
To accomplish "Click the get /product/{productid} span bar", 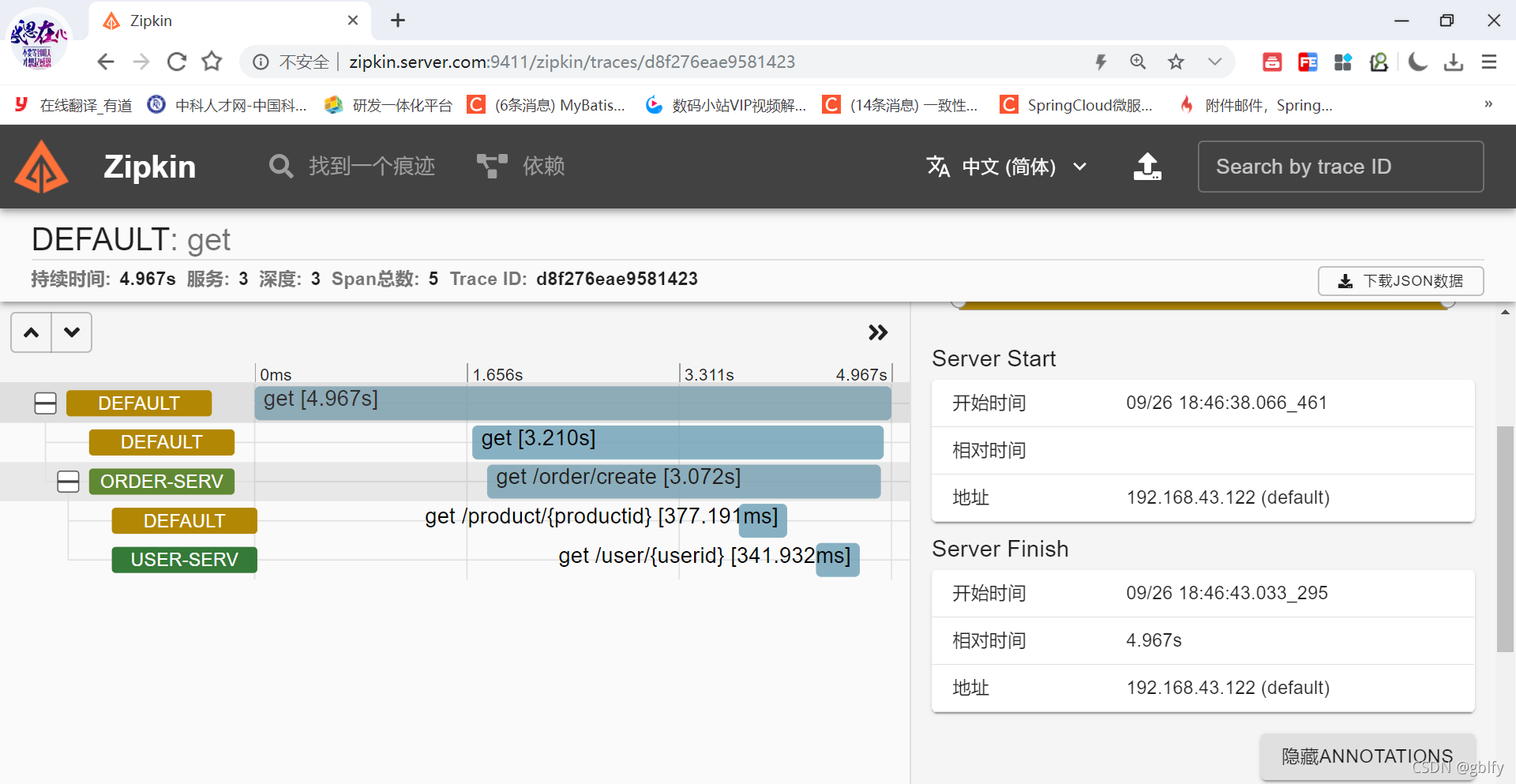I will [x=763, y=521].
